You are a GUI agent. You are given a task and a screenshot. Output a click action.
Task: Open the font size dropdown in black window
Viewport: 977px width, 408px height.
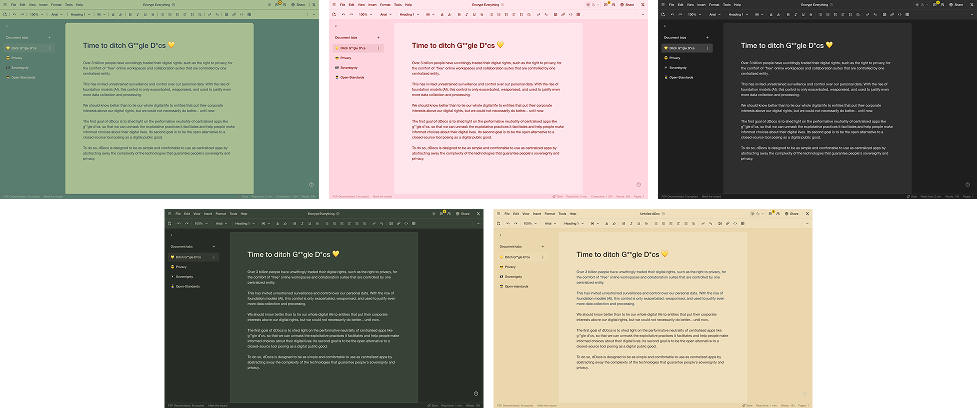pos(759,14)
